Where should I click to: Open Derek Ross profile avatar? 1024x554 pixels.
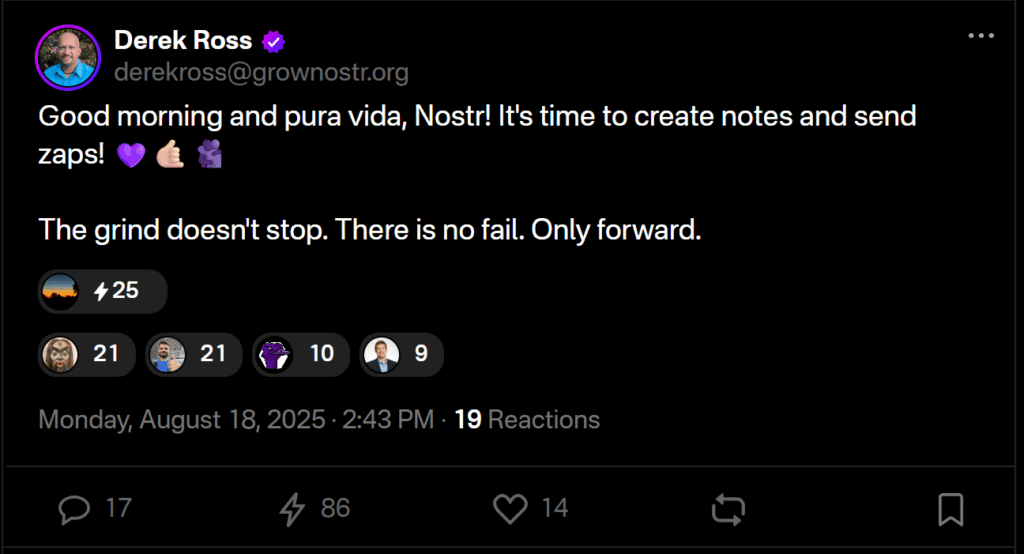tap(66, 55)
